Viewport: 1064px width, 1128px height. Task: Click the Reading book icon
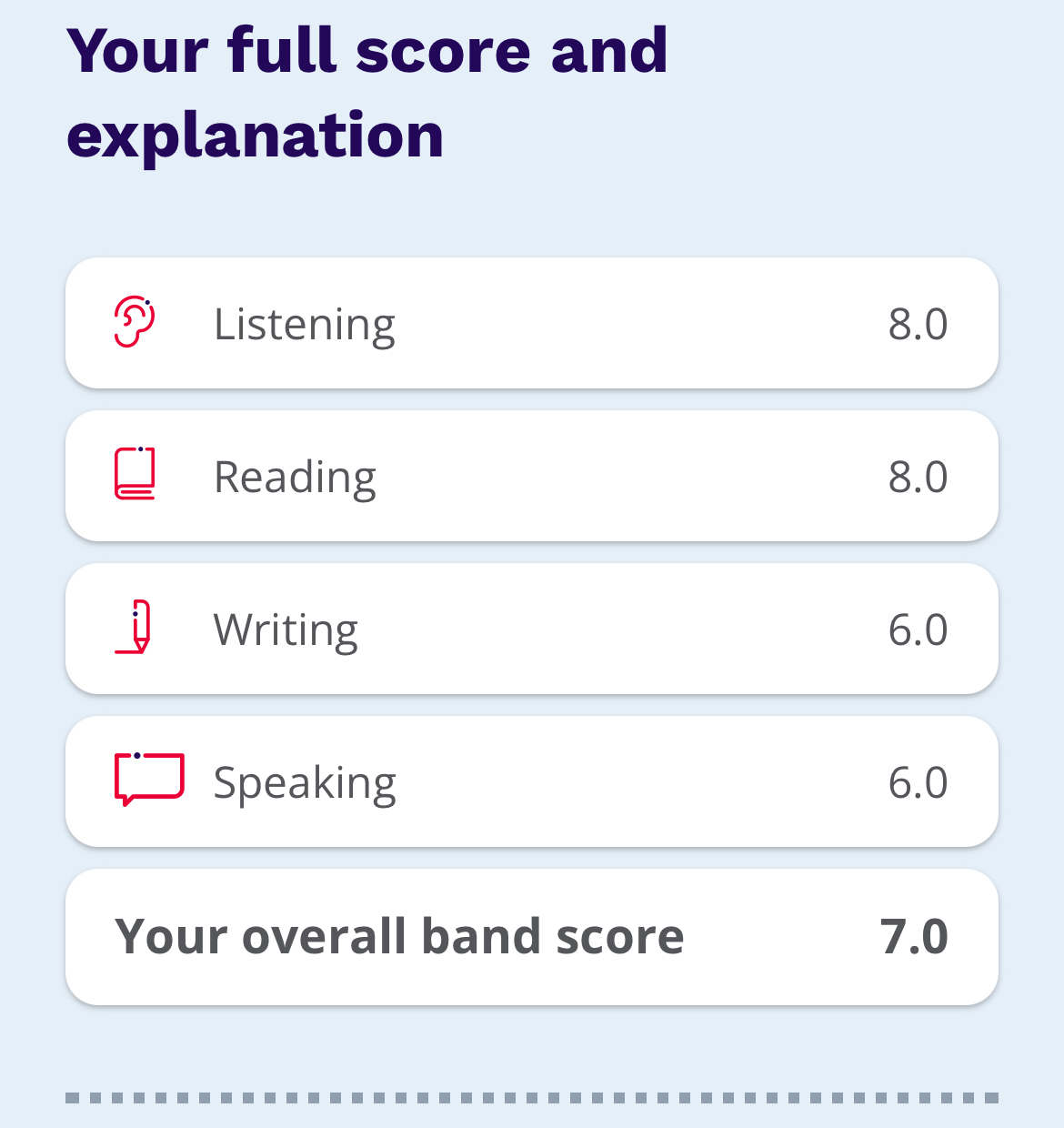click(135, 473)
